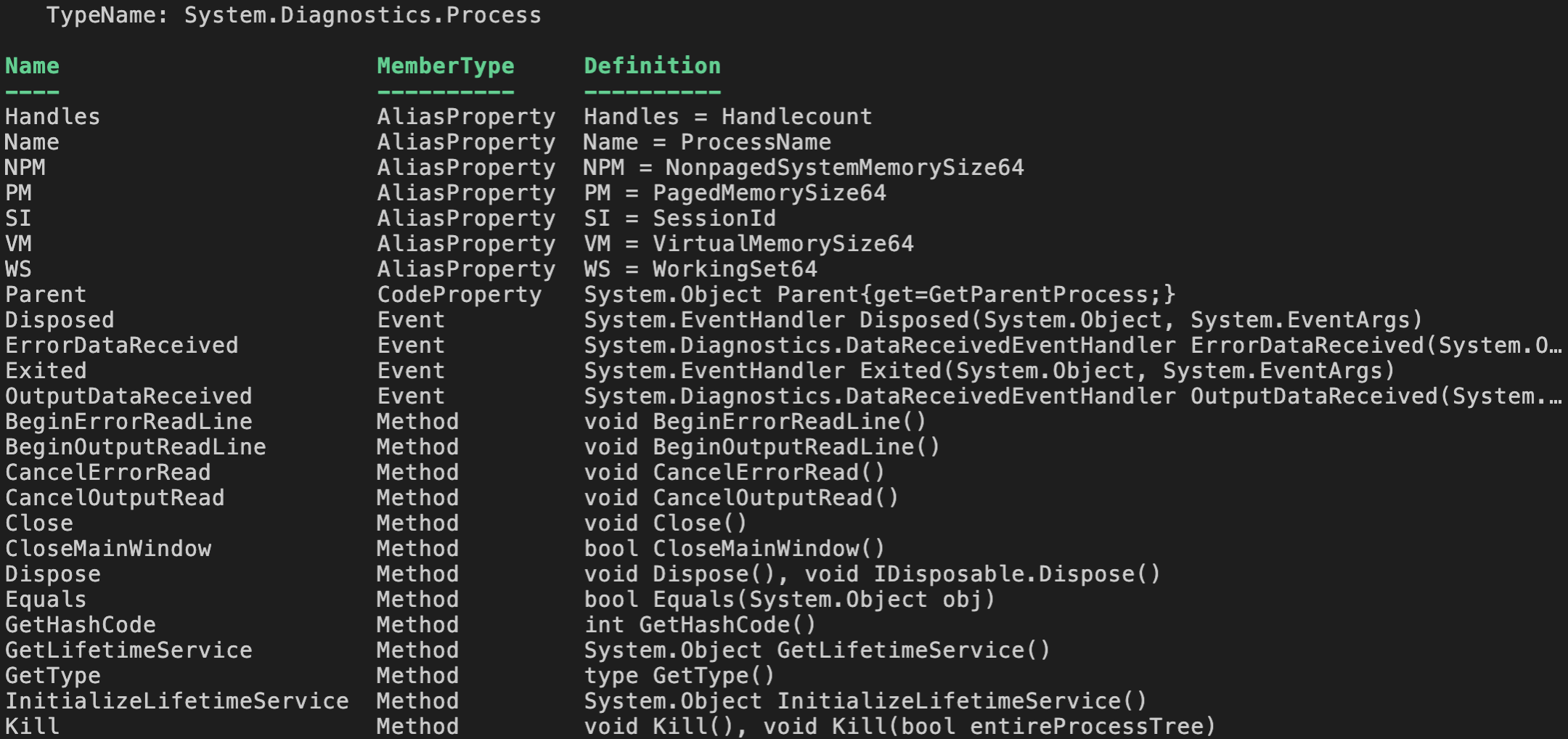Select the BeginErrorReadLine method name
Image resolution: width=1568 pixels, height=739 pixels.
tap(128, 422)
